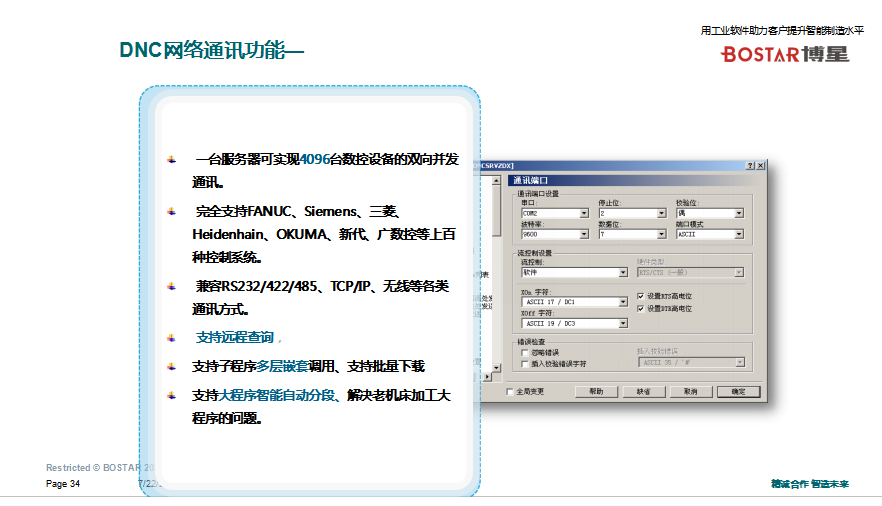
Task: Click the bullet icon beside 兼容RS232/422/485
Action: click(172, 287)
